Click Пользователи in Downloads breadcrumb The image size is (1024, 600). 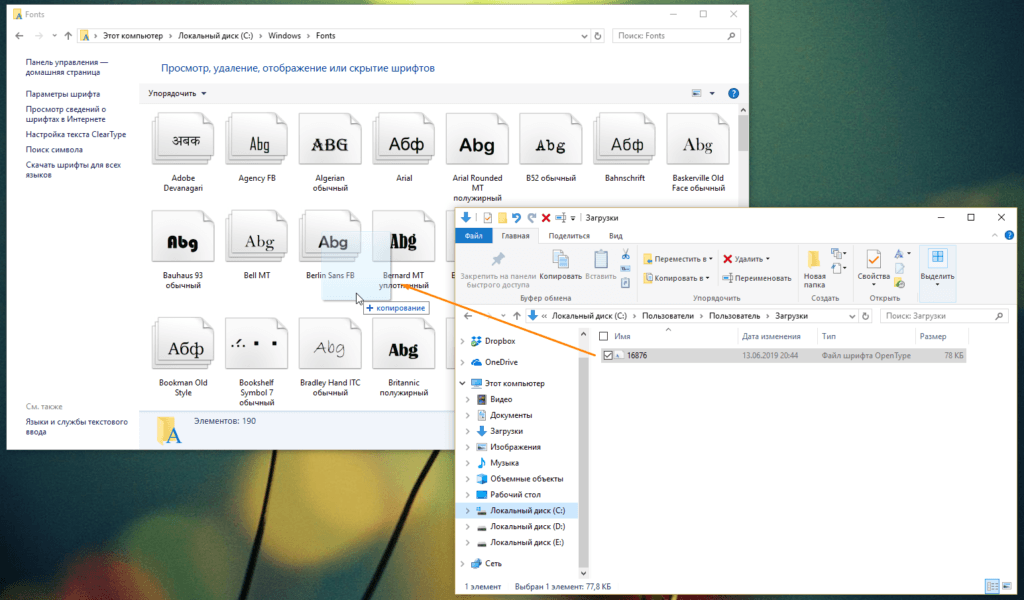pos(667,316)
